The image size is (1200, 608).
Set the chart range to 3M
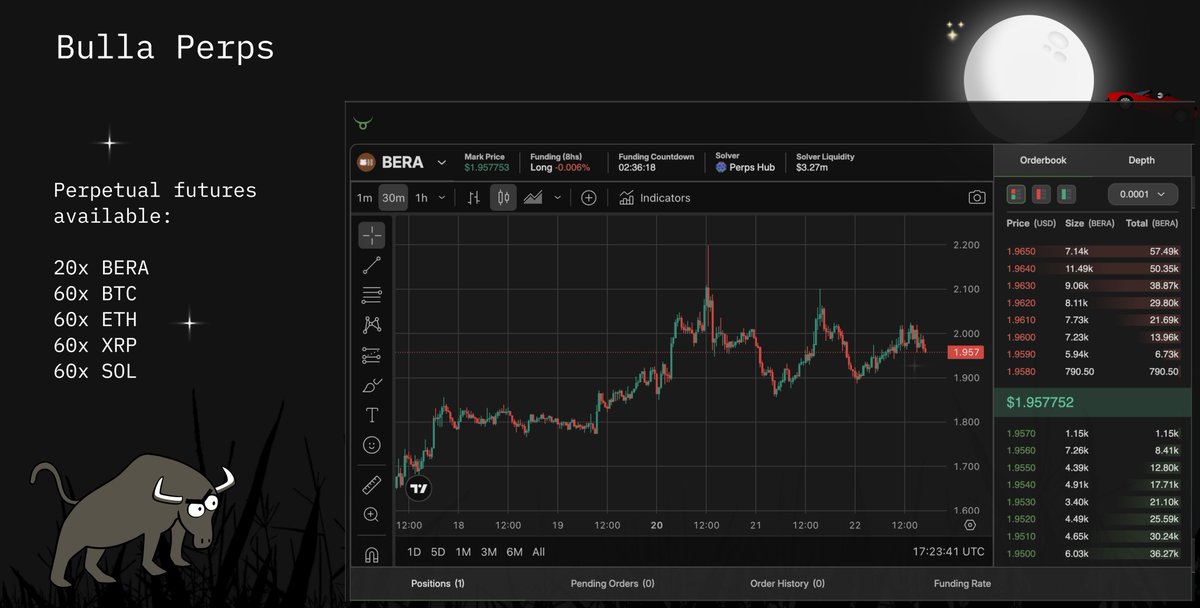click(x=488, y=552)
